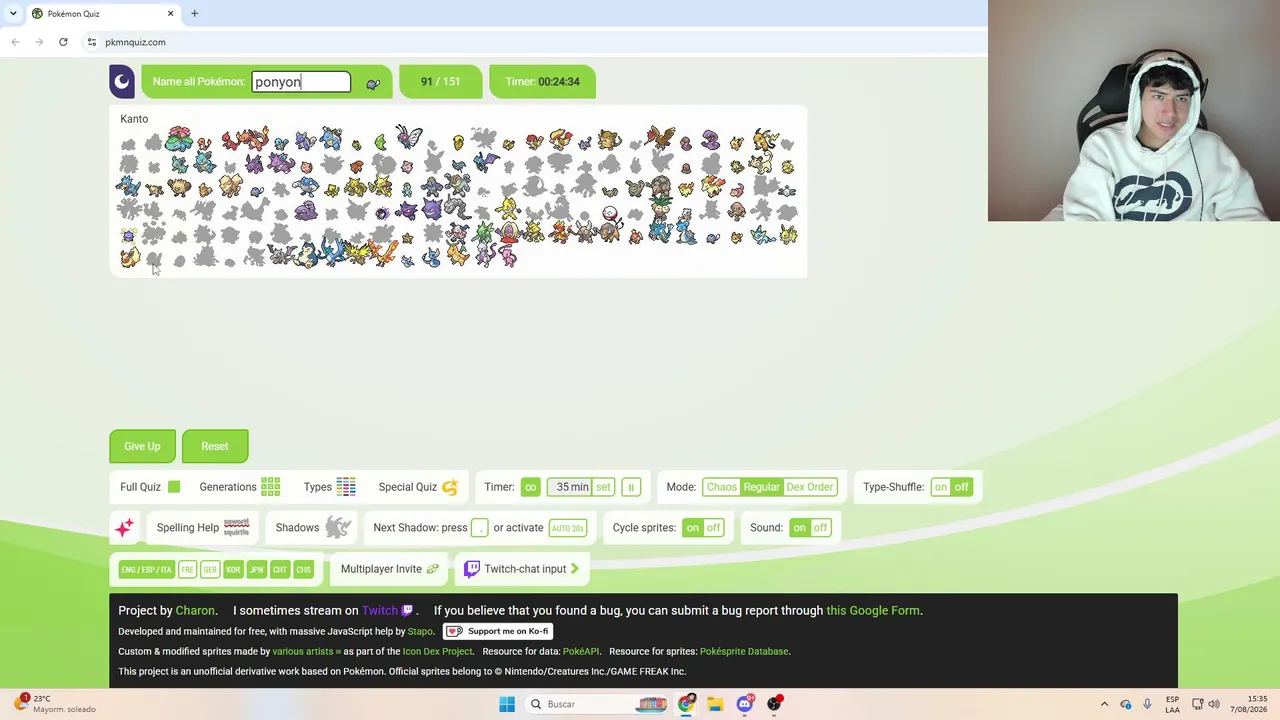
Task: Click the next-shadow comma key button
Action: tap(480, 528)
